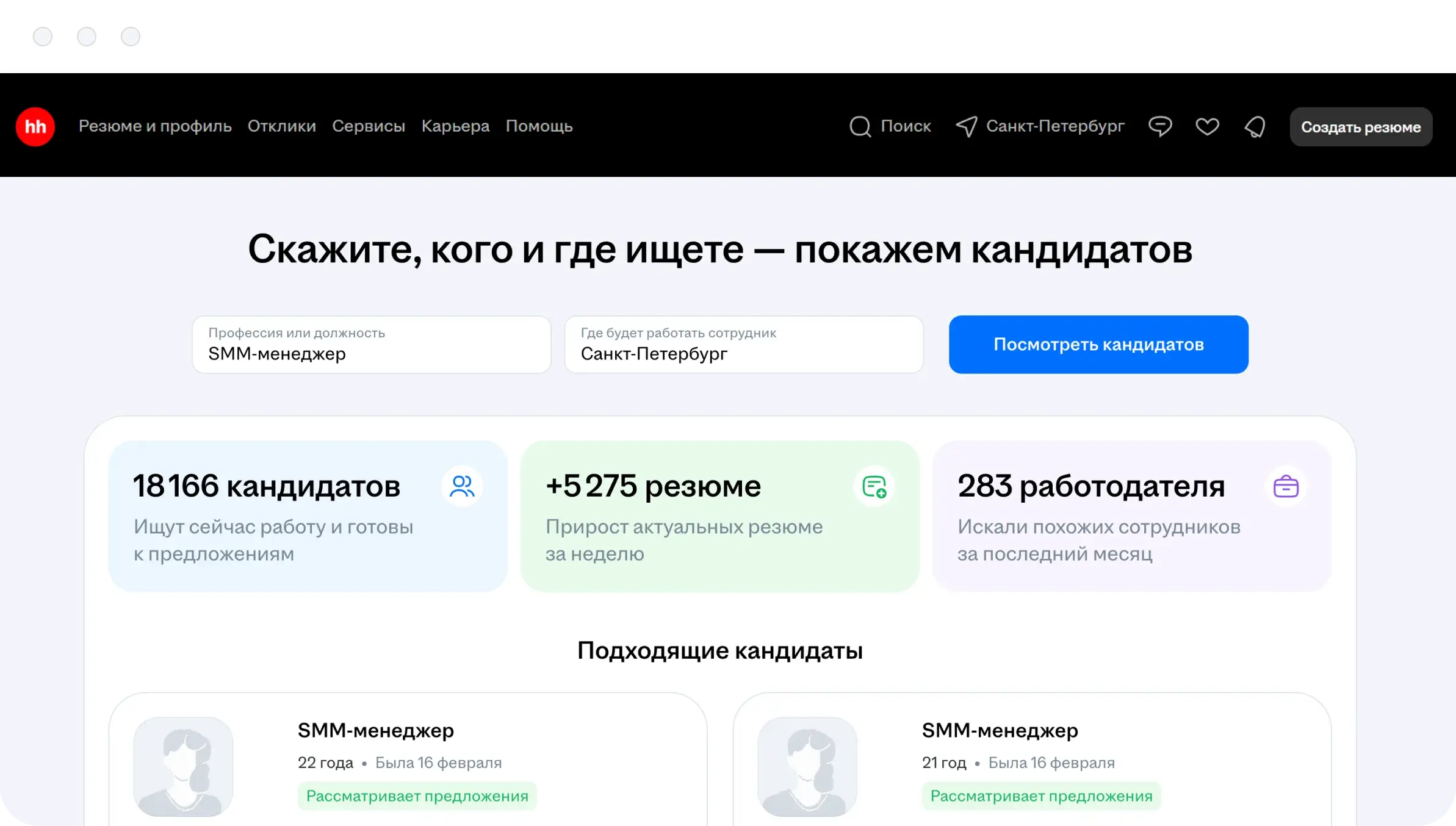Viewport: 1456px width, 826px height.
Task: Focus the "Профессия или должность" field
Action: point(371,345)
